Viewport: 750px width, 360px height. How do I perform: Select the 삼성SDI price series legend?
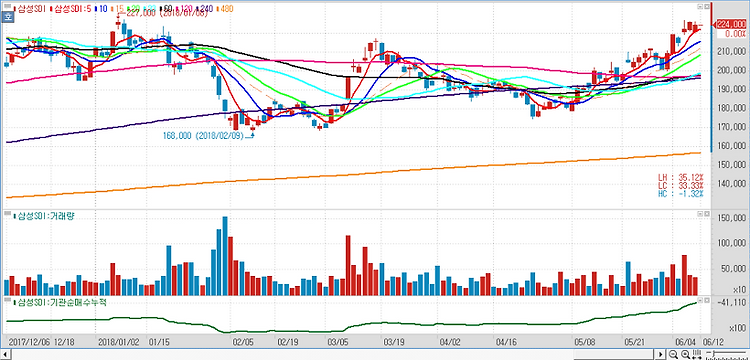[30, 9]
